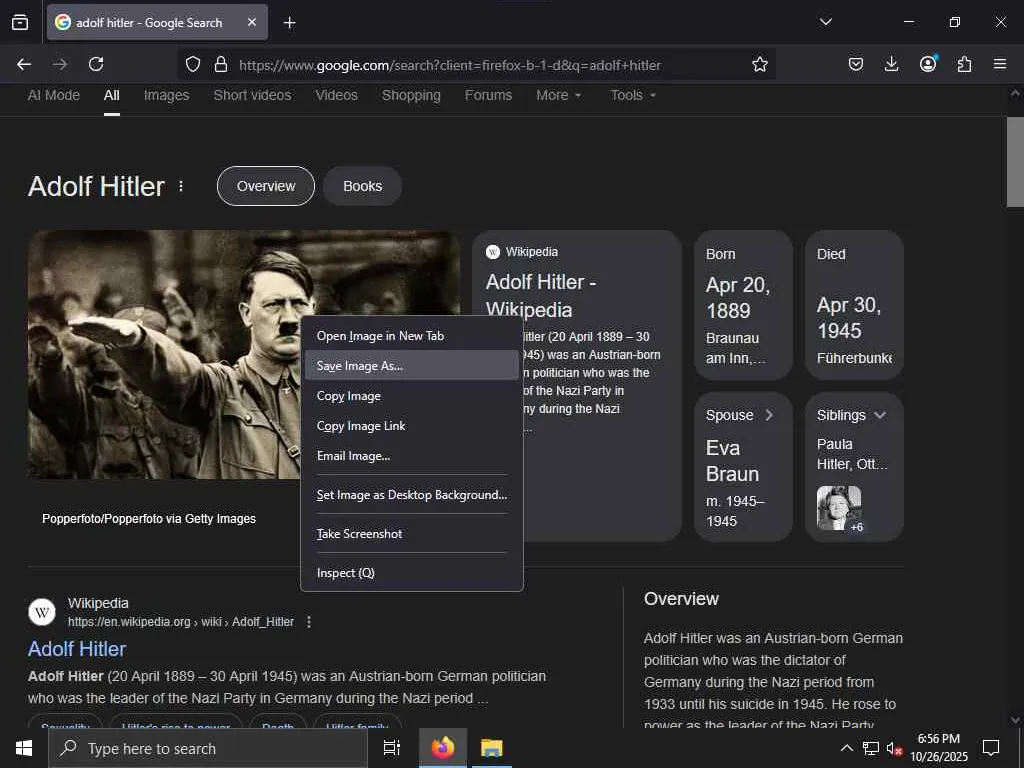Screen dimensions: 1024x768
Task: Open the Downloads panel
Action: click(x=891, y=64)
